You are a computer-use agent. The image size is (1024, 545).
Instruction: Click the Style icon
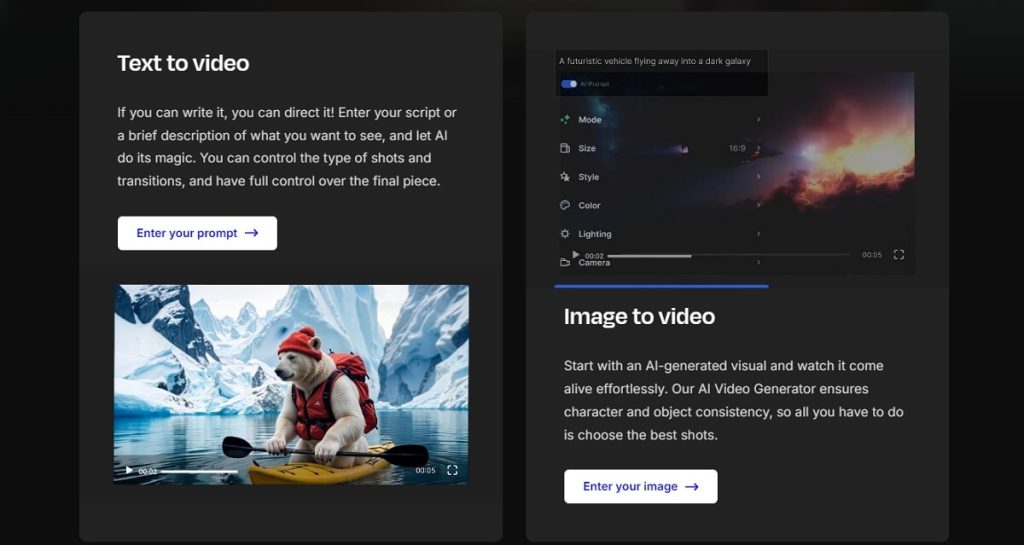click(565, 177)
